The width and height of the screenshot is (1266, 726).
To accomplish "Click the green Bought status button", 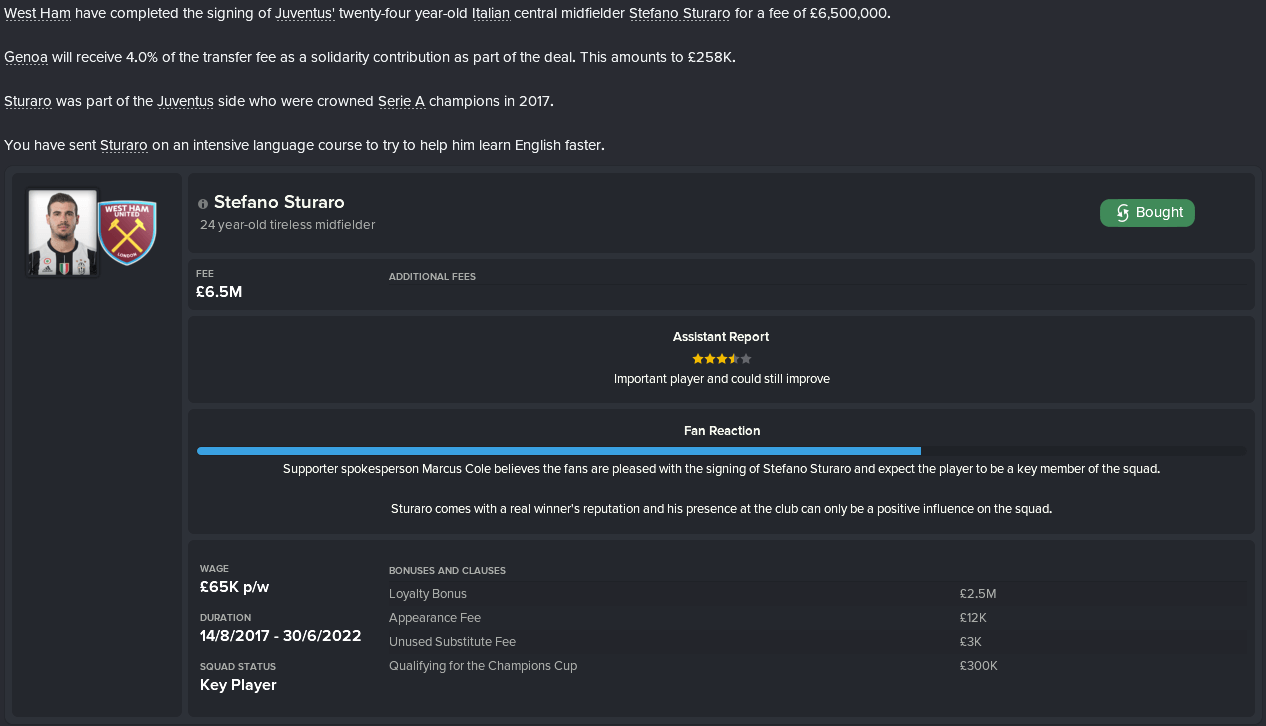I will (1147, 212).
